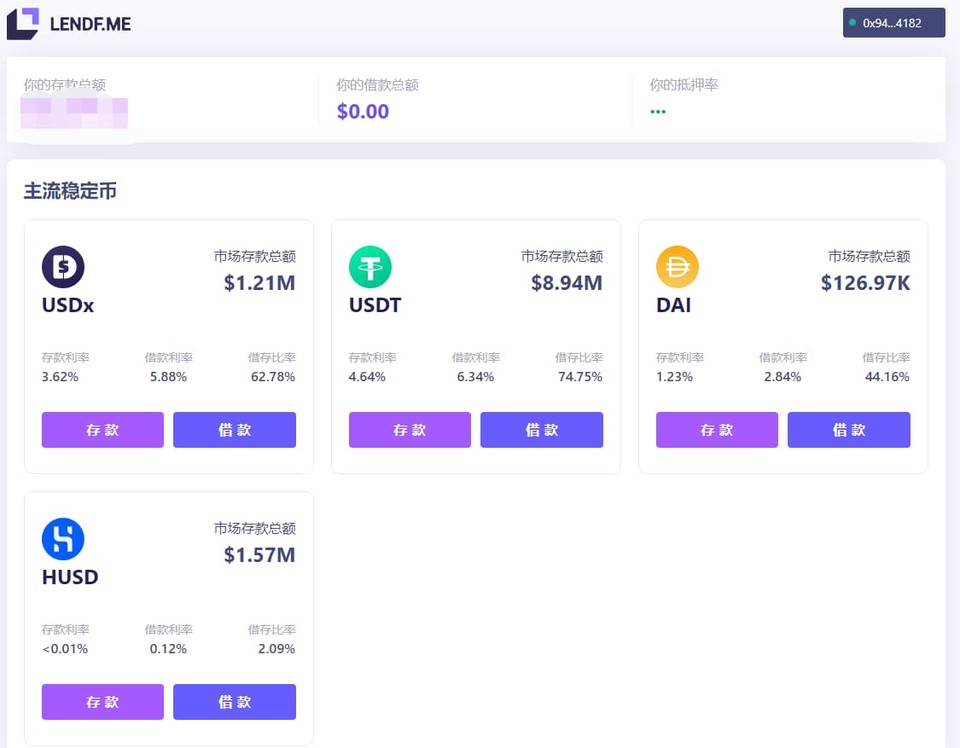Screen dimensions: 960x748
Task: Expand the 你的借款总额 details
Action: click(x=363, y=110)
